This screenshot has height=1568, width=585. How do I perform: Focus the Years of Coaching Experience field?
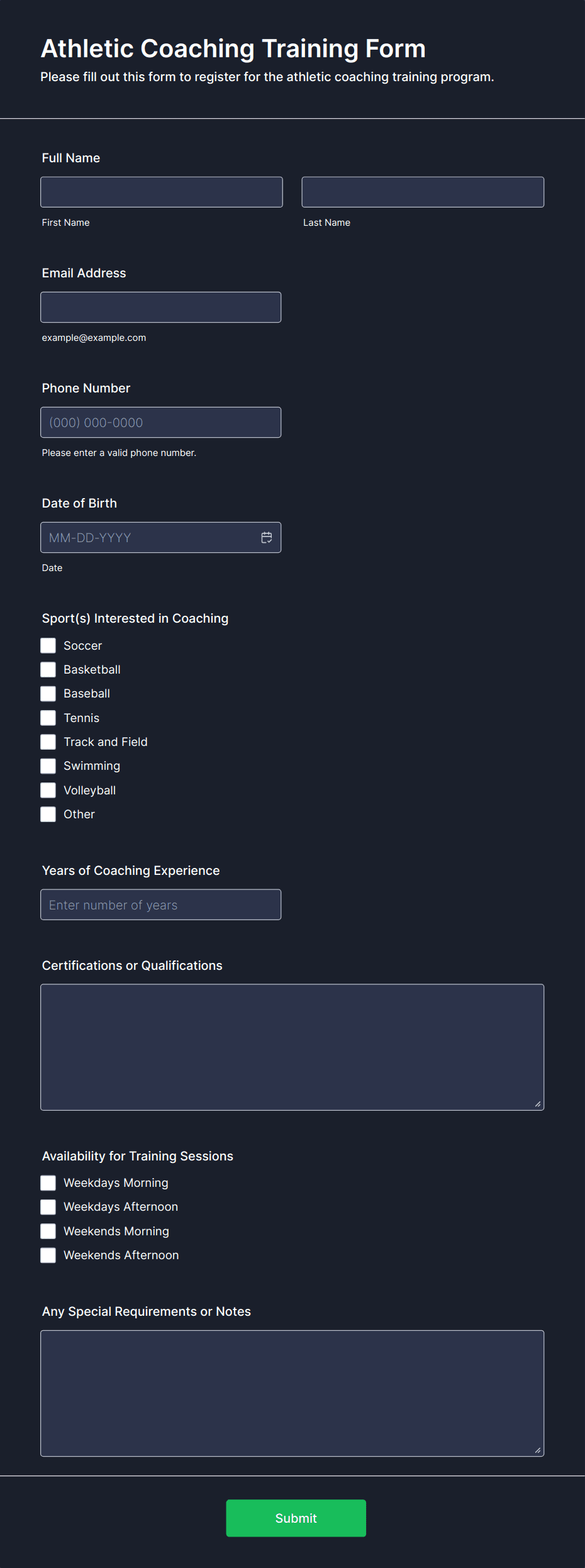[161, 904]
